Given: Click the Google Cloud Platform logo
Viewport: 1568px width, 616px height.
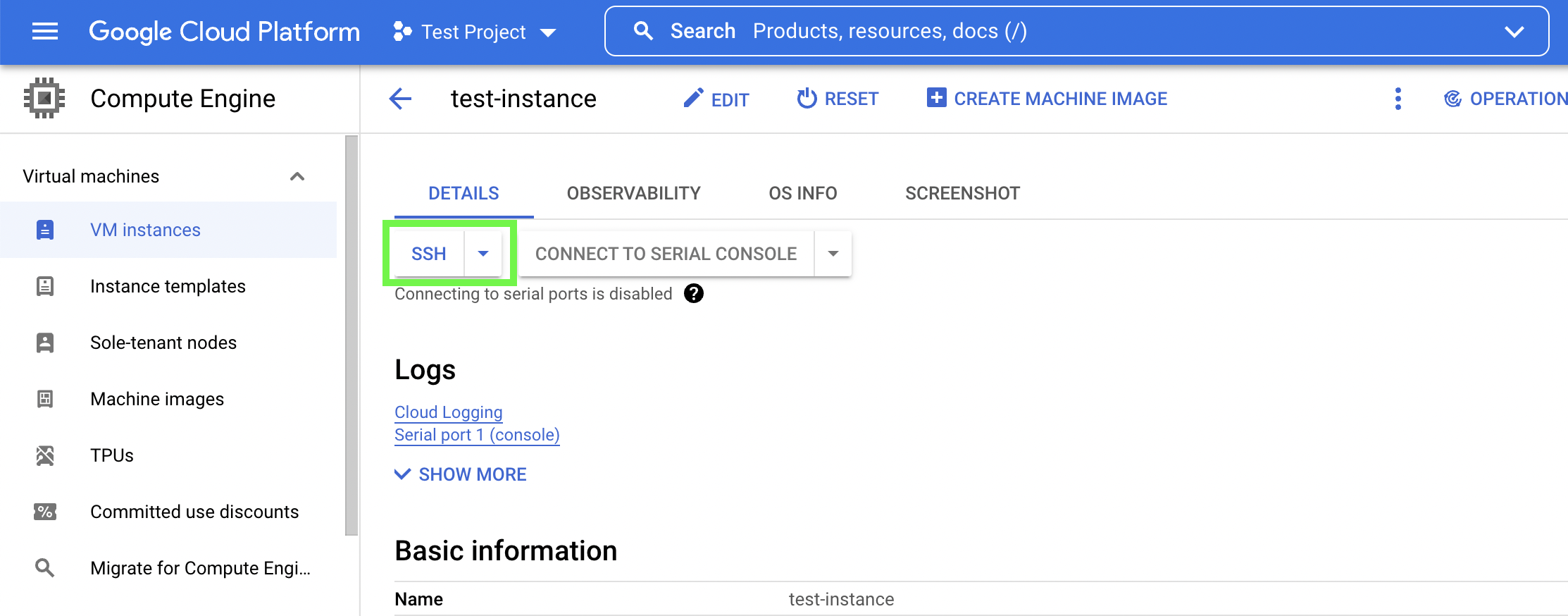Looking at the screenshot, I should tap(224, 31).
